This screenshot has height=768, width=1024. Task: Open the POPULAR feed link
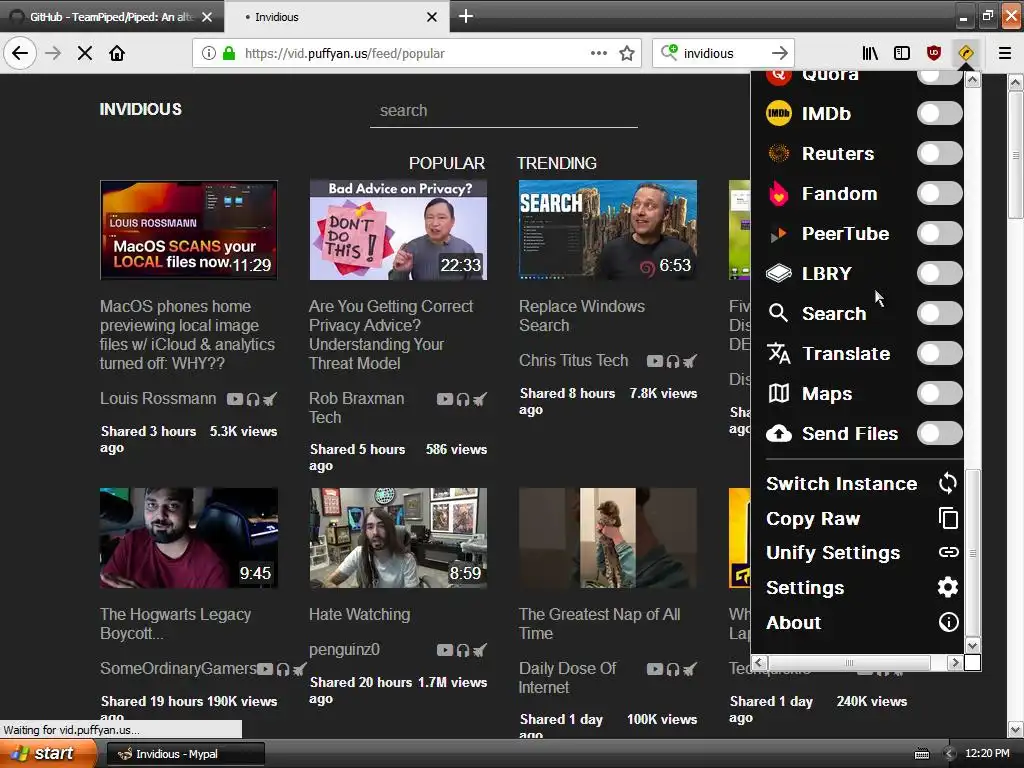(447, 163)
